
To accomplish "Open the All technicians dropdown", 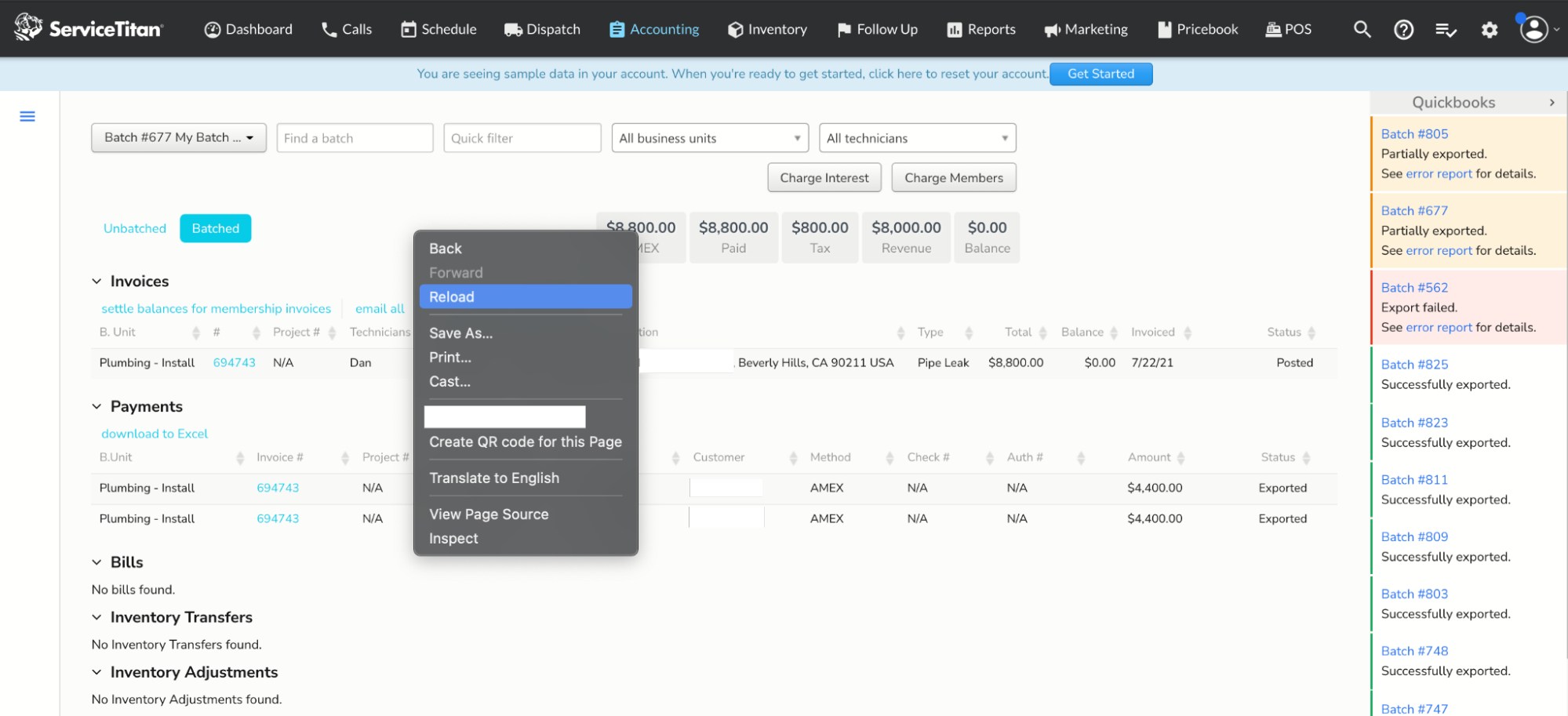I will coord(917,138).
